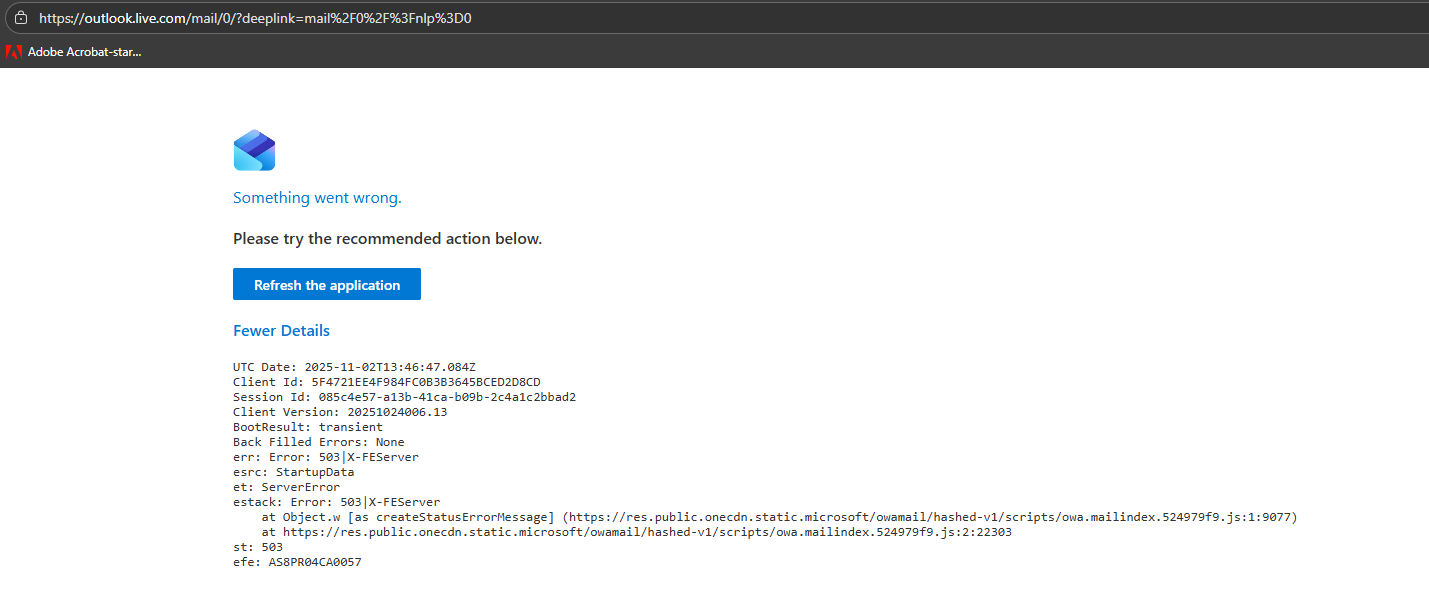Click 'Back Filled Errors: None' line
This screenshot has height=600, width=1429.
pos(318,442)
